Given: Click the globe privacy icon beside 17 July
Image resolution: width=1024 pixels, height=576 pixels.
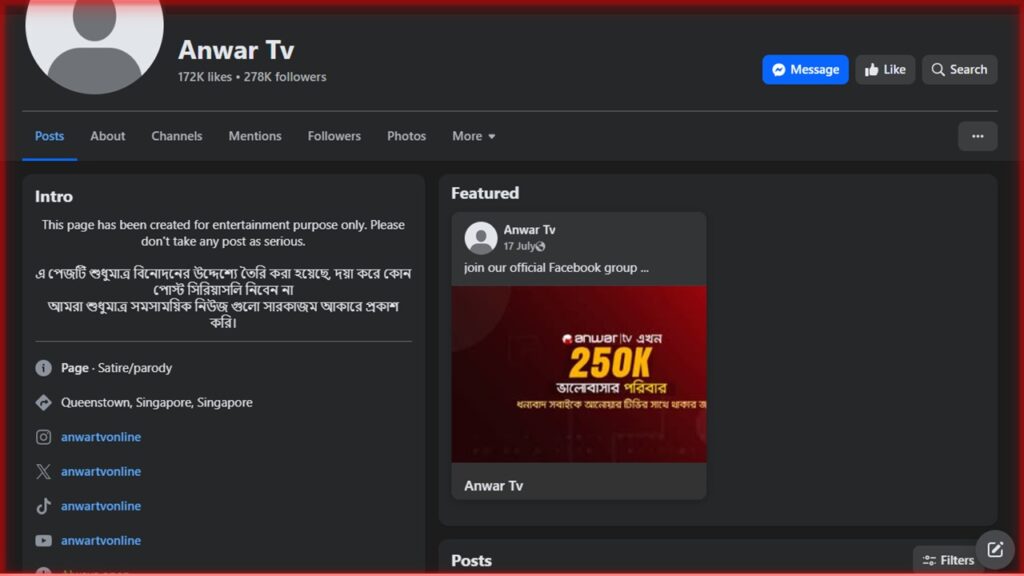Looking at the screenshot, I should point(541,247).
